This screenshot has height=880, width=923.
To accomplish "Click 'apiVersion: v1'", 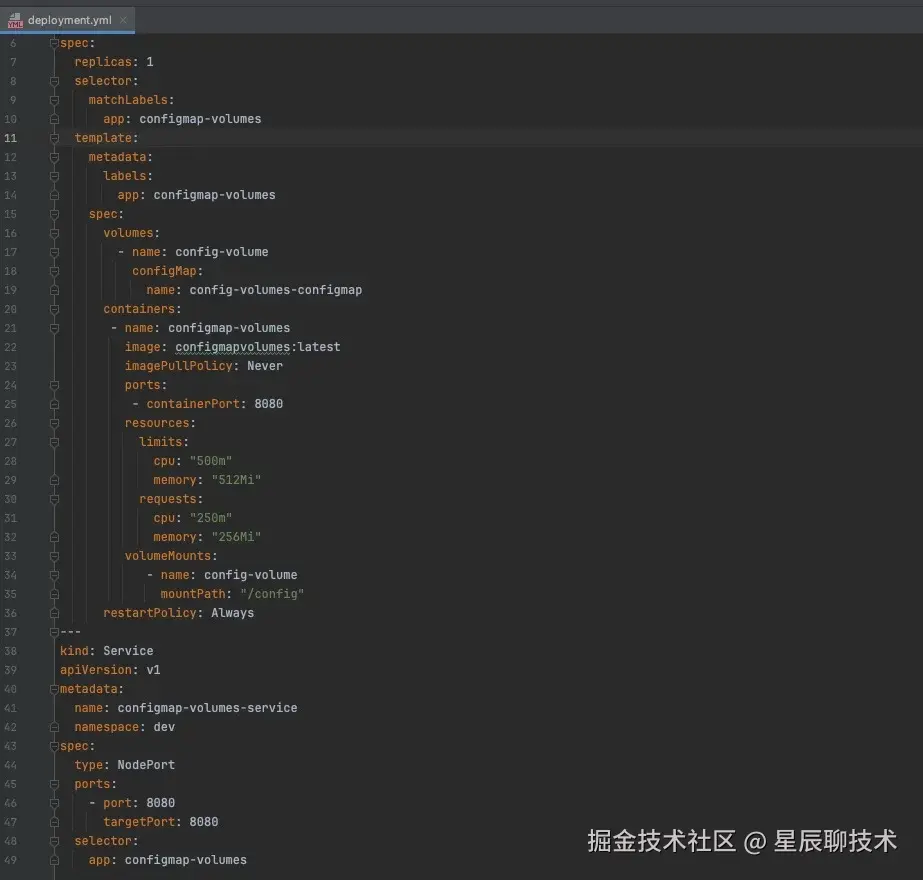I will pos(110,670).
